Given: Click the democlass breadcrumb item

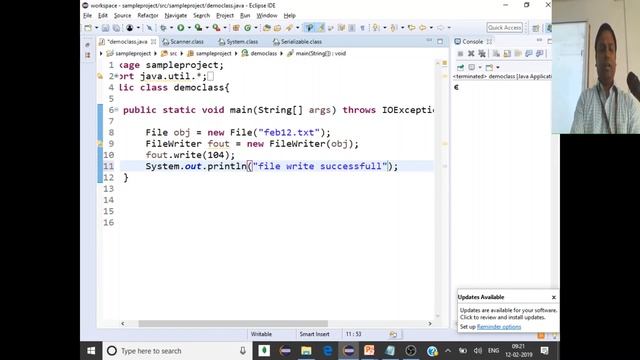Looking at the screenshot, I should click(259, 53).
